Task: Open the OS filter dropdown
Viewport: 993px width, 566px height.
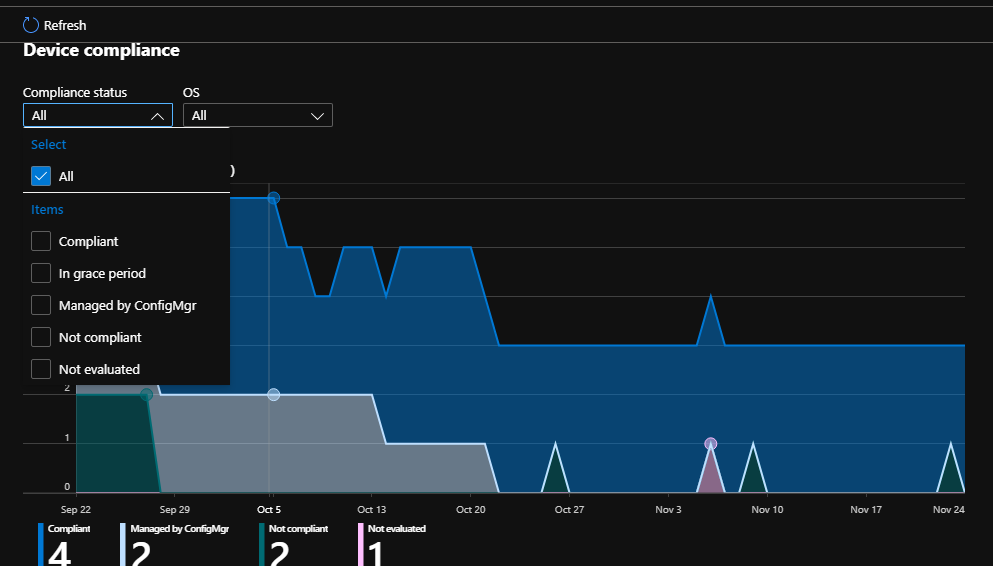Action: pyautogui.click(x=257, y=116)
